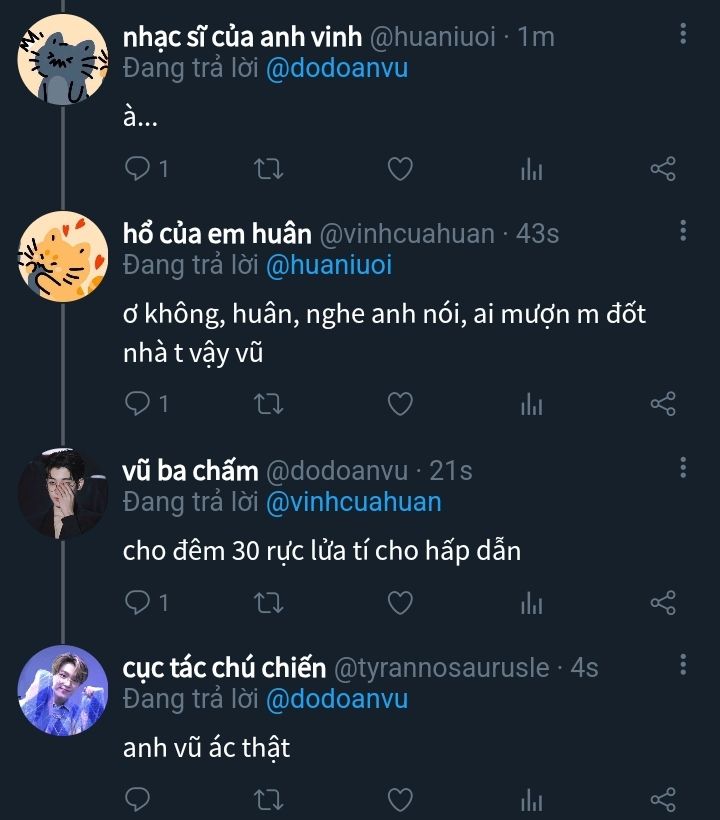This screenshot has height=820, width=720.
Task: View analytics of huaniuoi's tweet
Action: point(531,169)
